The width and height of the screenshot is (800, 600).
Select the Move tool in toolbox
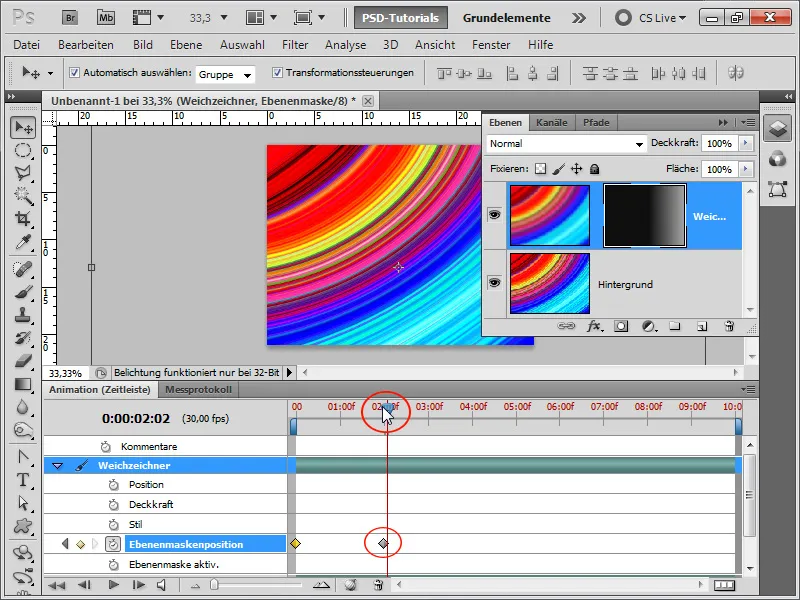pos(23,128)
